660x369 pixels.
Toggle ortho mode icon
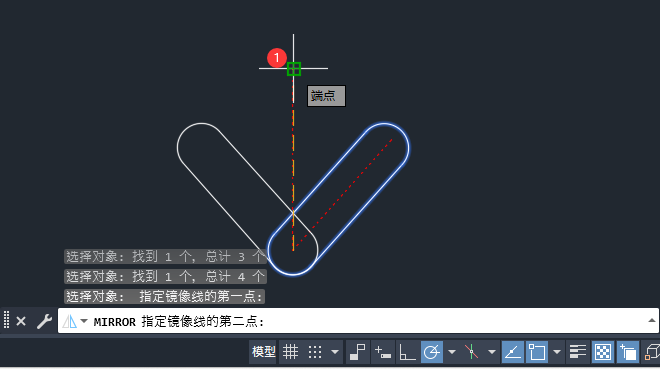(407, 352)
